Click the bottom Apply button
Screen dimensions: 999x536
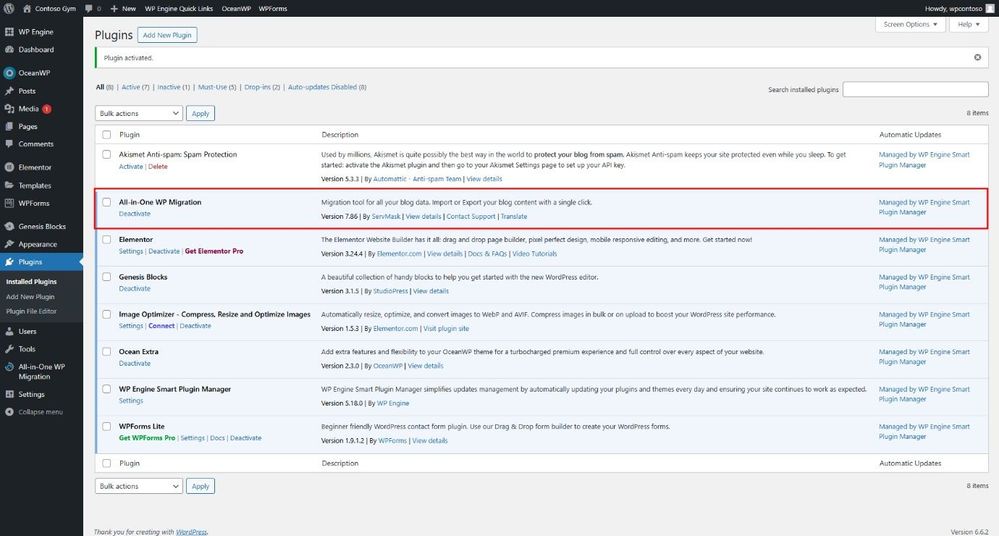(201, 486)
